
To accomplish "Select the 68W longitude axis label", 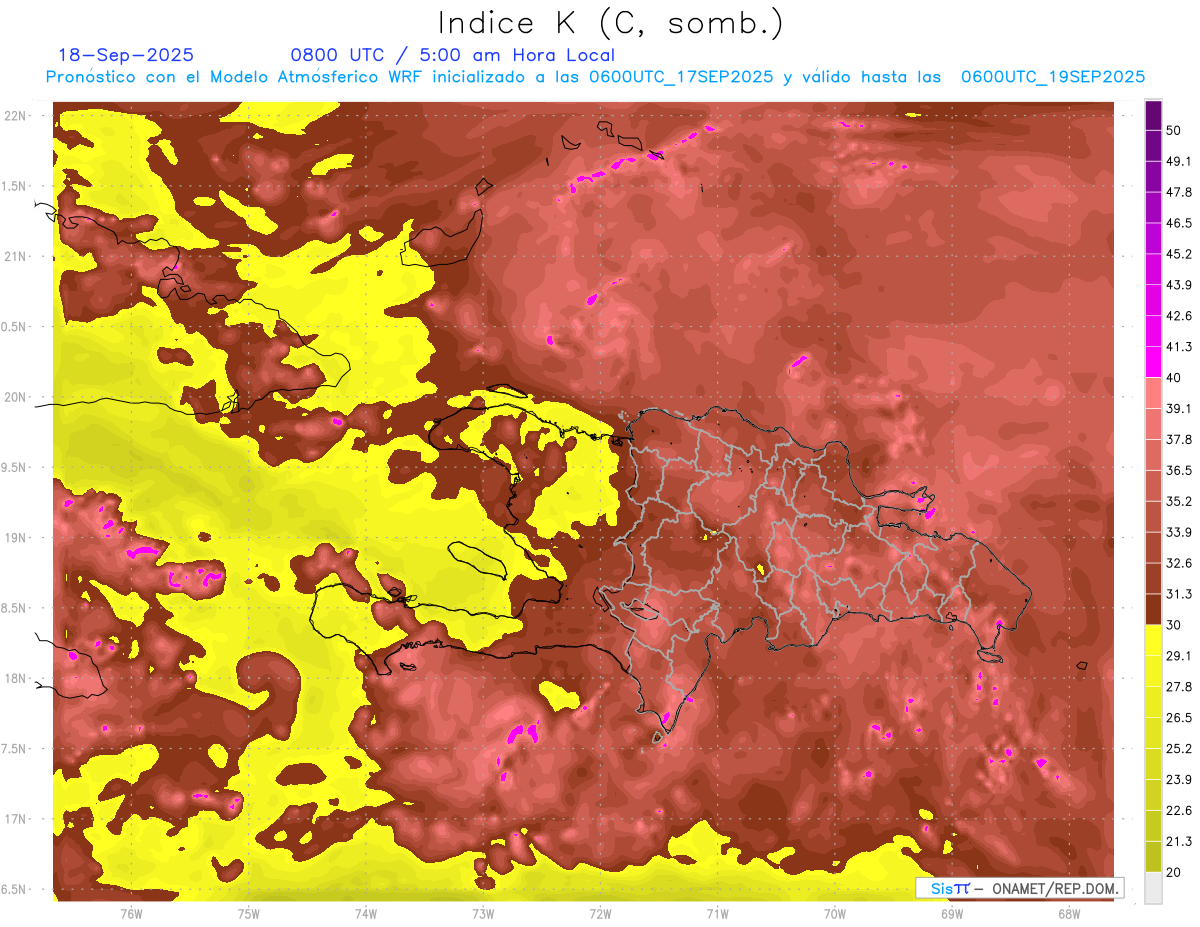I will coord(1069,914).
